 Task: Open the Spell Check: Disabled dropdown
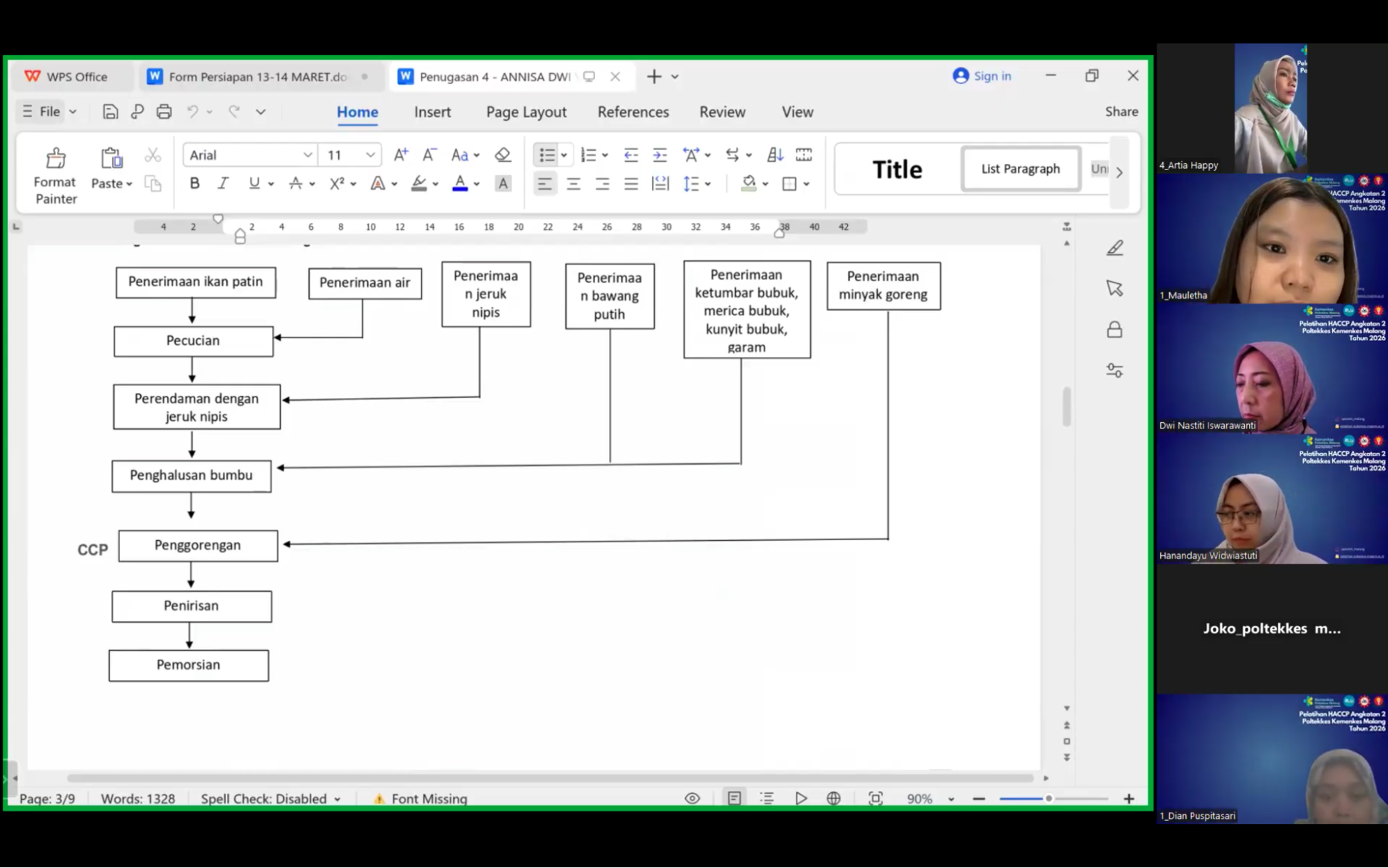[x=271, y=799]
